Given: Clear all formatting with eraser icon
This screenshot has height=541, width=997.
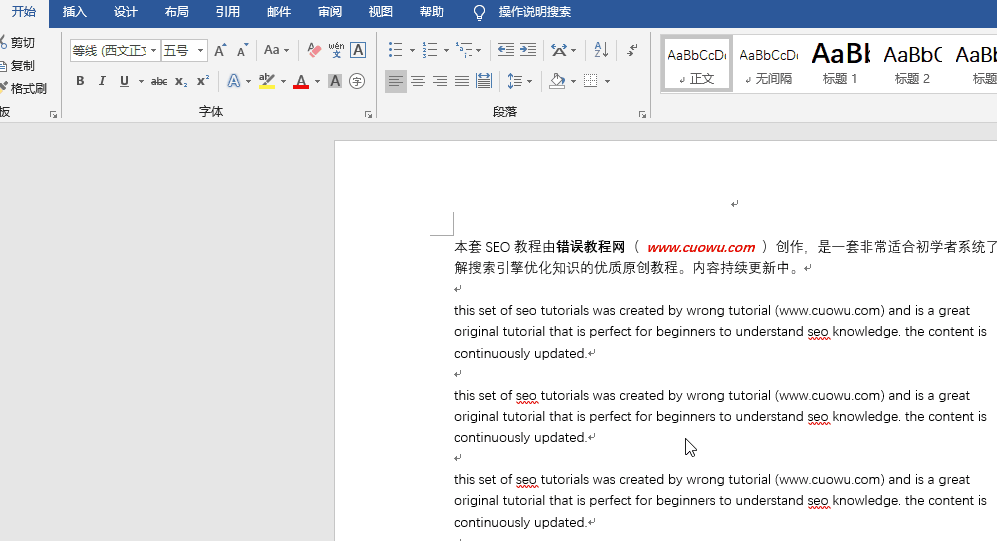Looking at the screenshot, I should [314, 50].
